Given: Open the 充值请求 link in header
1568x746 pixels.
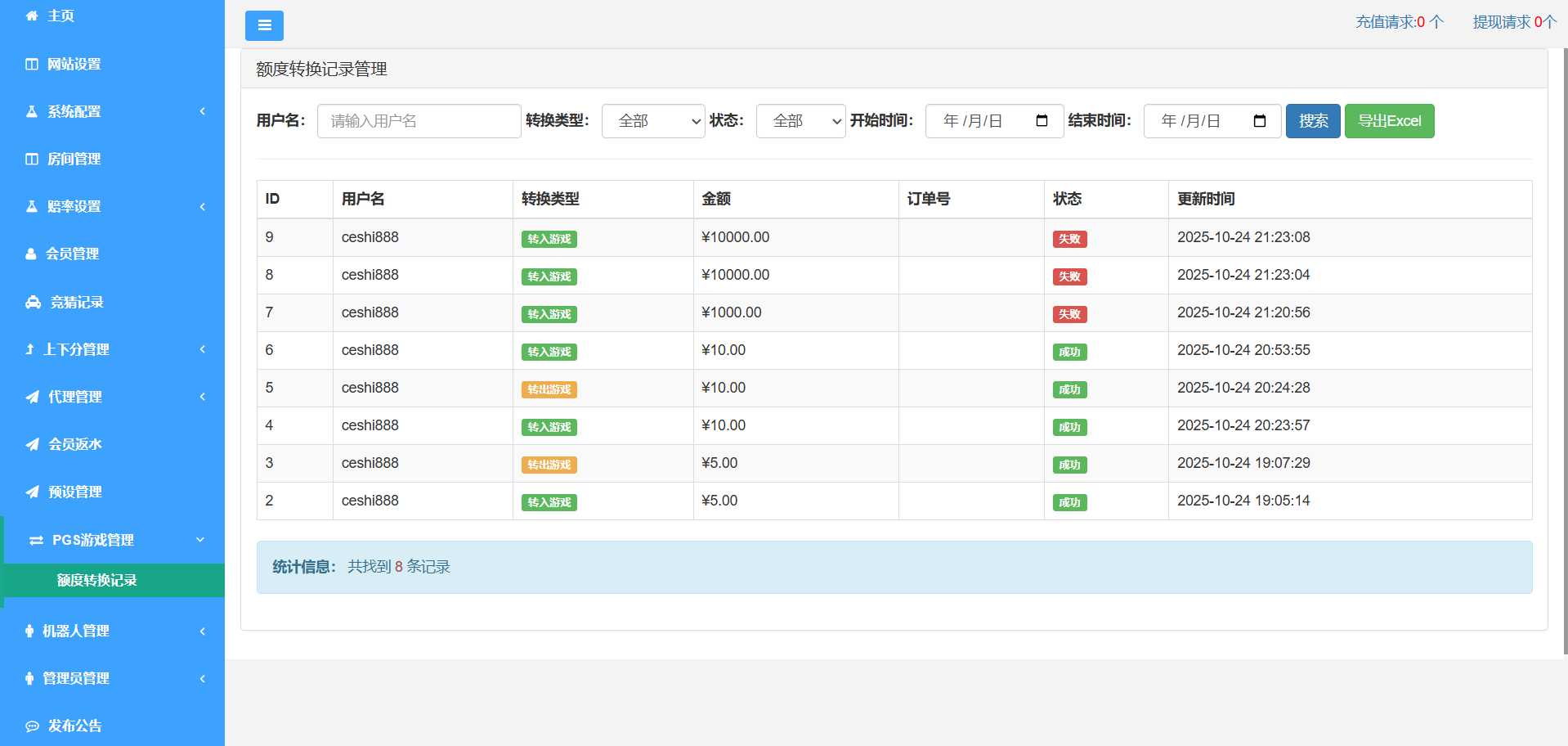Looking at the screenshot, I should [x=1399, y=22].
